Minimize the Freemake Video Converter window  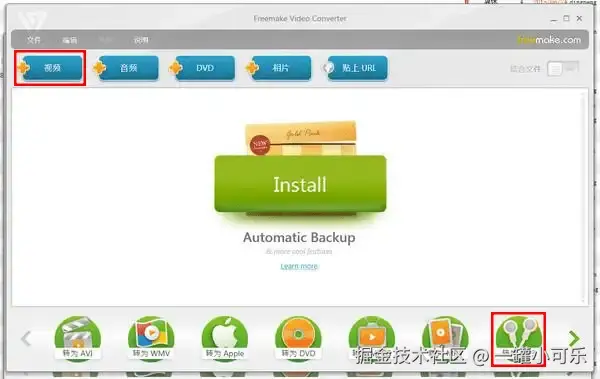(x=554, y=19)
